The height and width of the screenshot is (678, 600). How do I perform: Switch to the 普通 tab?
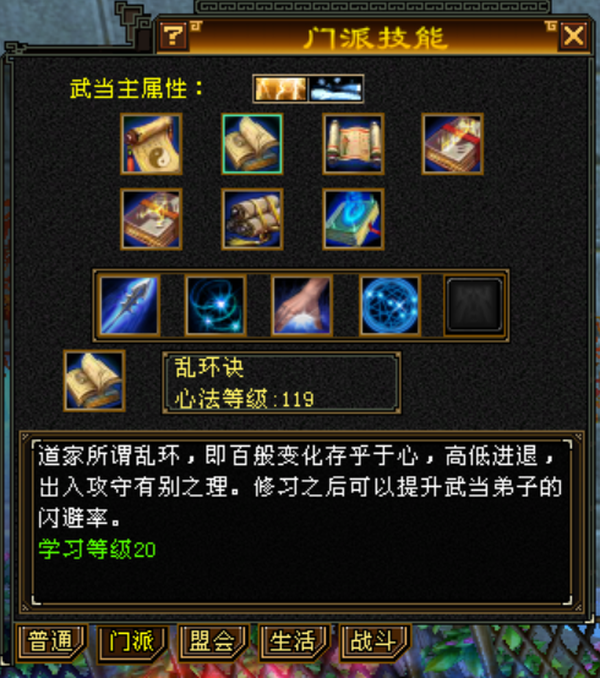pyautogui.click(x=51, y=641)
